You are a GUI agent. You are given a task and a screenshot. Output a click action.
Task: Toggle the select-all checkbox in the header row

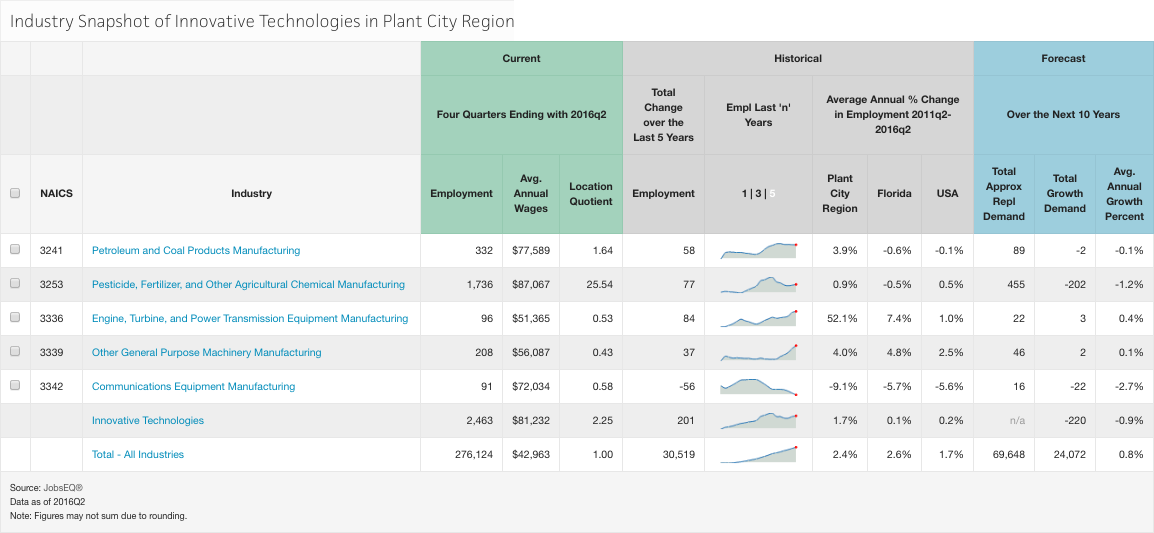click(x=15, y=194)
